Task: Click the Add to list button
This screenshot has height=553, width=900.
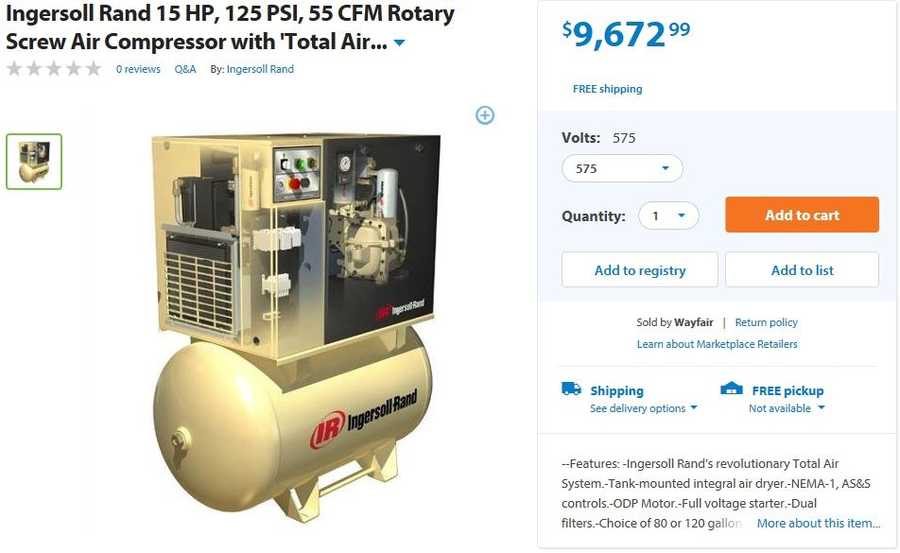Action: [x=802, y=270]
